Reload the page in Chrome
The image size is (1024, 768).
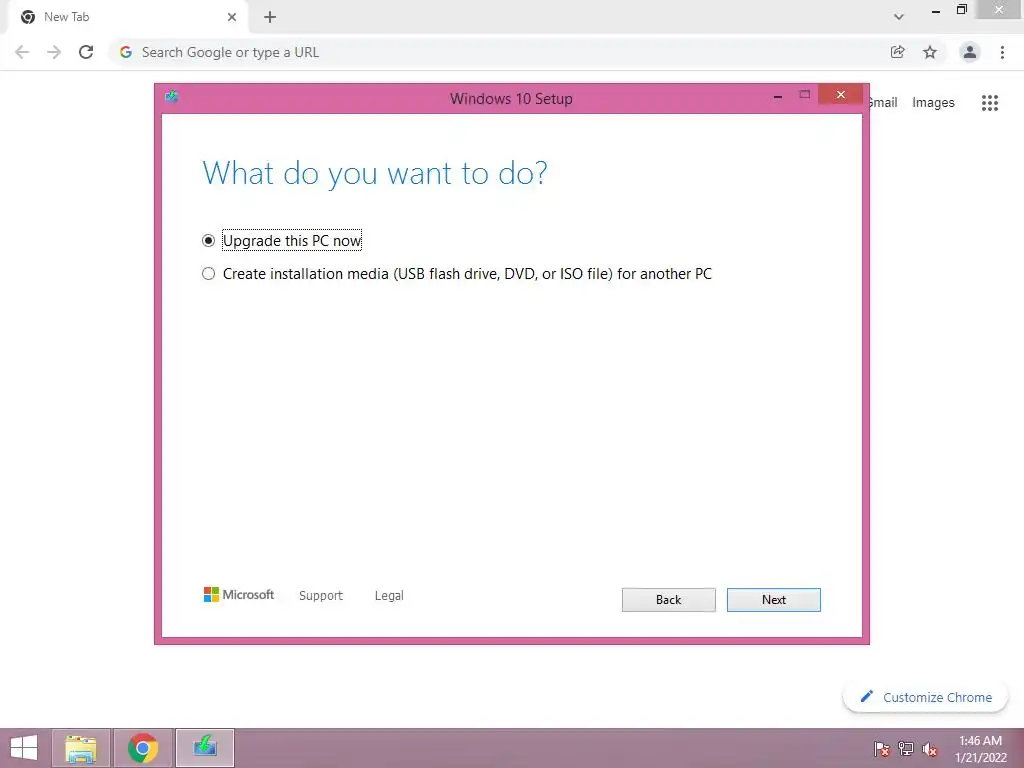point(86,52)
